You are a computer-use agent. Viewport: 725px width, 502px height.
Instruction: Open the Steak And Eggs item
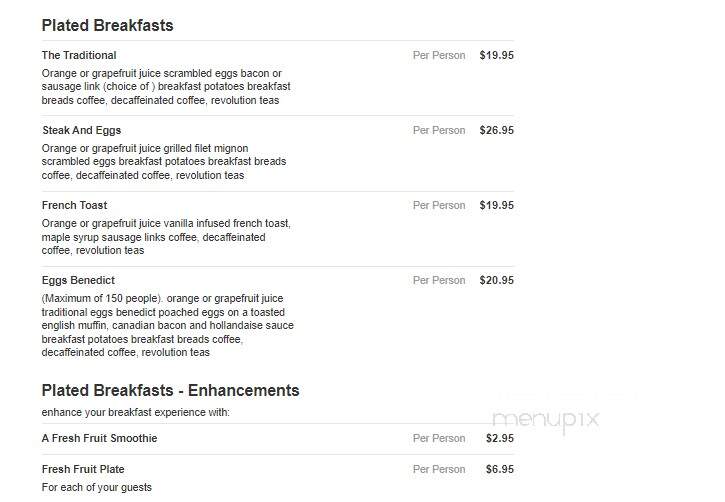pyautogui.click(x=82, y=130)
